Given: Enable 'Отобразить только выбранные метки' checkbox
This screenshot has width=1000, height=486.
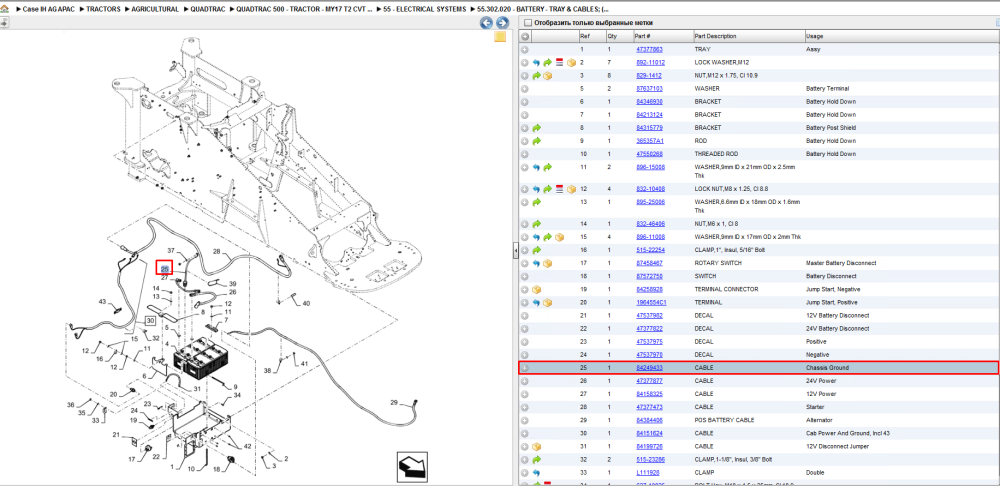Looking at the screenshot, I should pyautogui.click(x=527, y=22).
